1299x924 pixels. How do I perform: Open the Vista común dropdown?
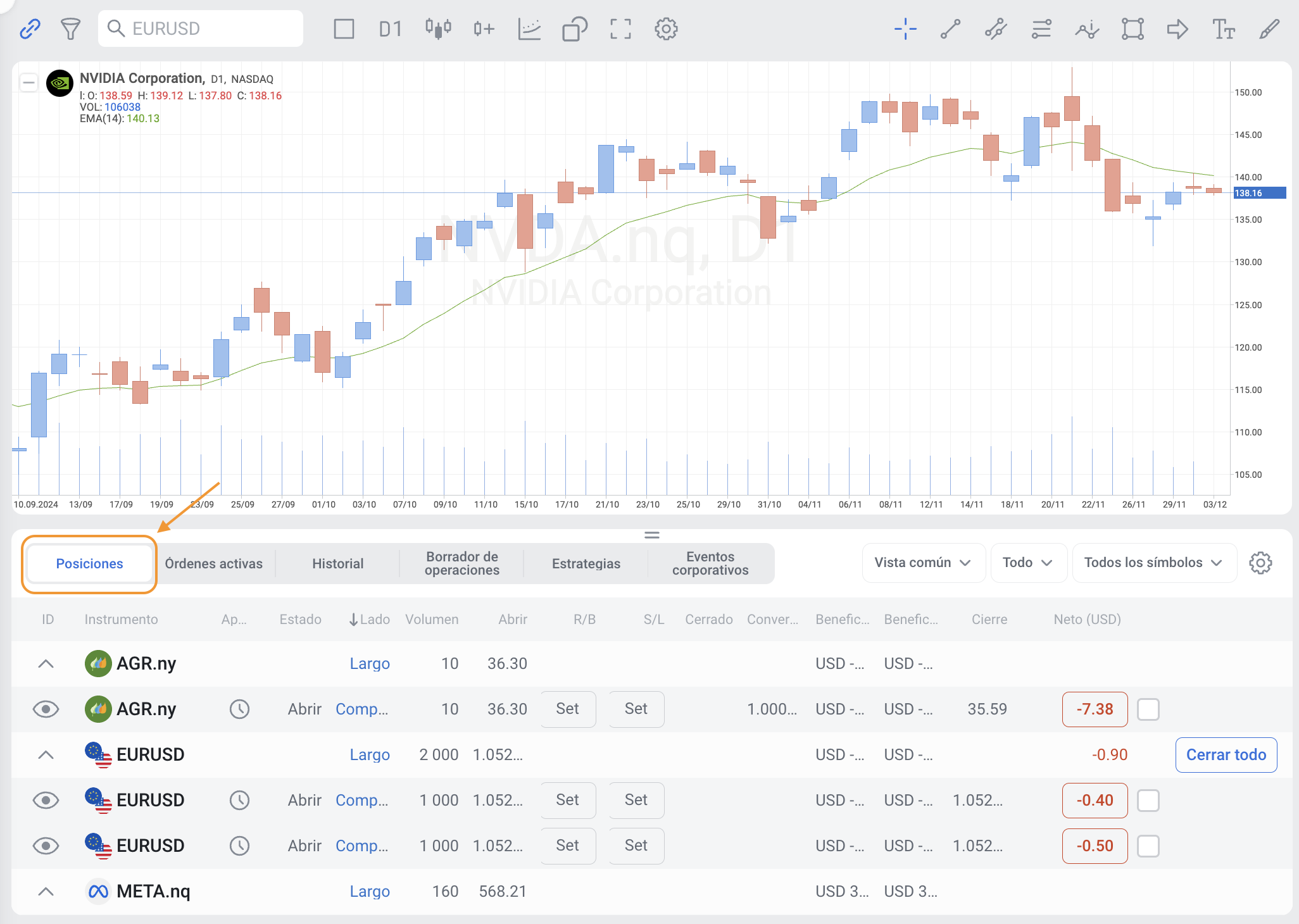[923, 563]
